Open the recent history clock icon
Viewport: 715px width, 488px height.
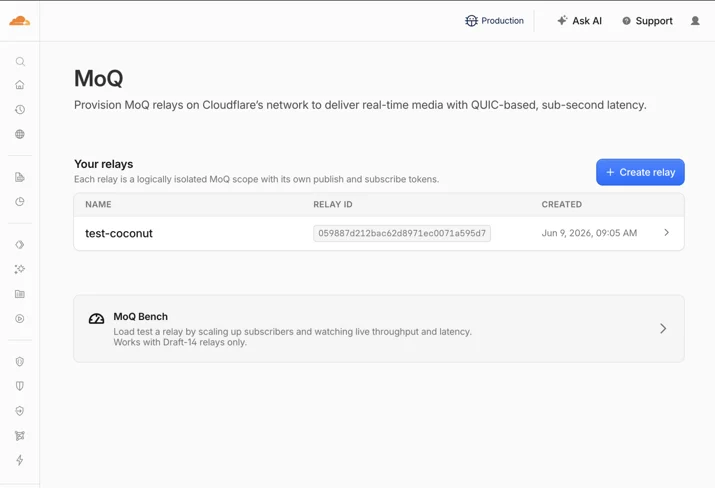(x=20, y=109)
